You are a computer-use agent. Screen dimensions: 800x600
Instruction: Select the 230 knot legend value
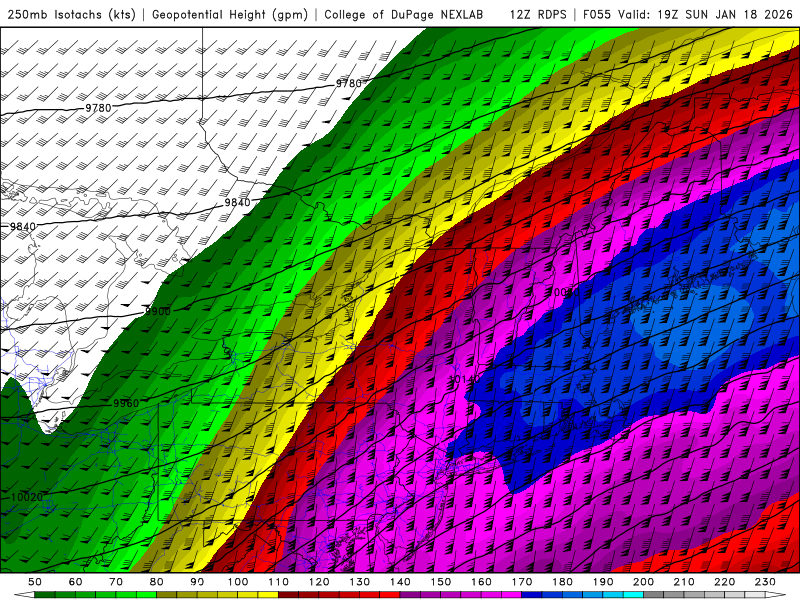pos(766,582)
